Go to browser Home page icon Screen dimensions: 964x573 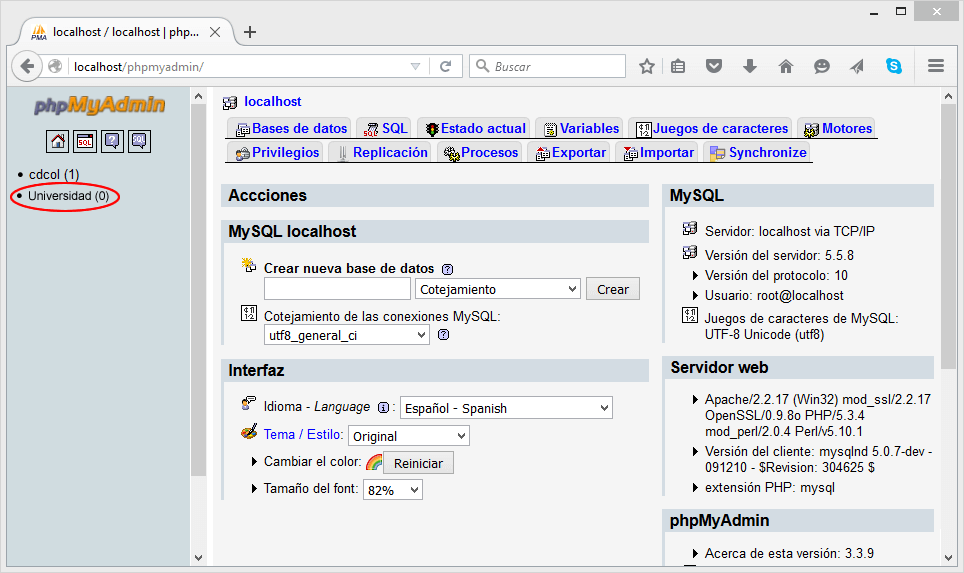click(786, 66)
